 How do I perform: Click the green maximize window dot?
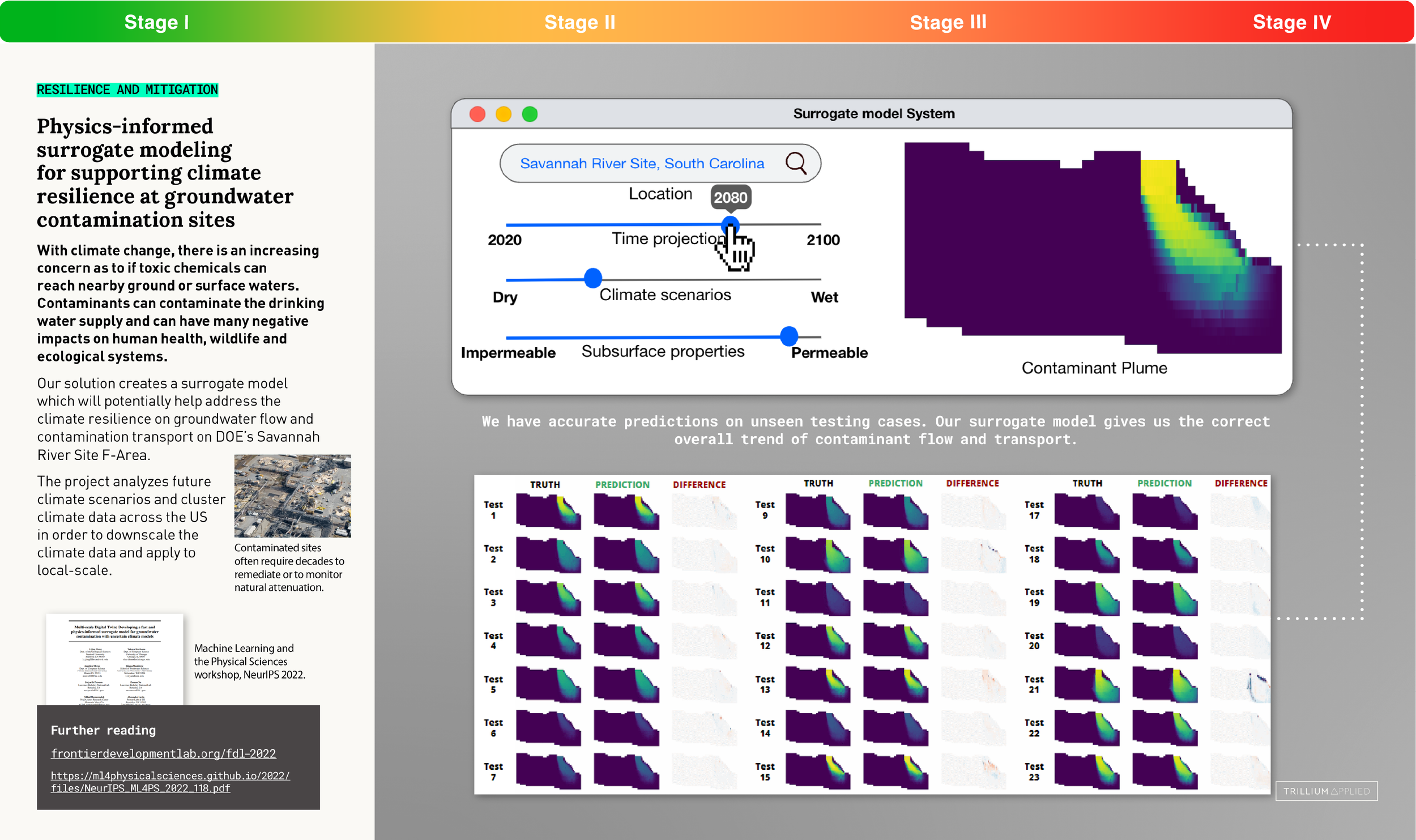click(x=530, y=114)
